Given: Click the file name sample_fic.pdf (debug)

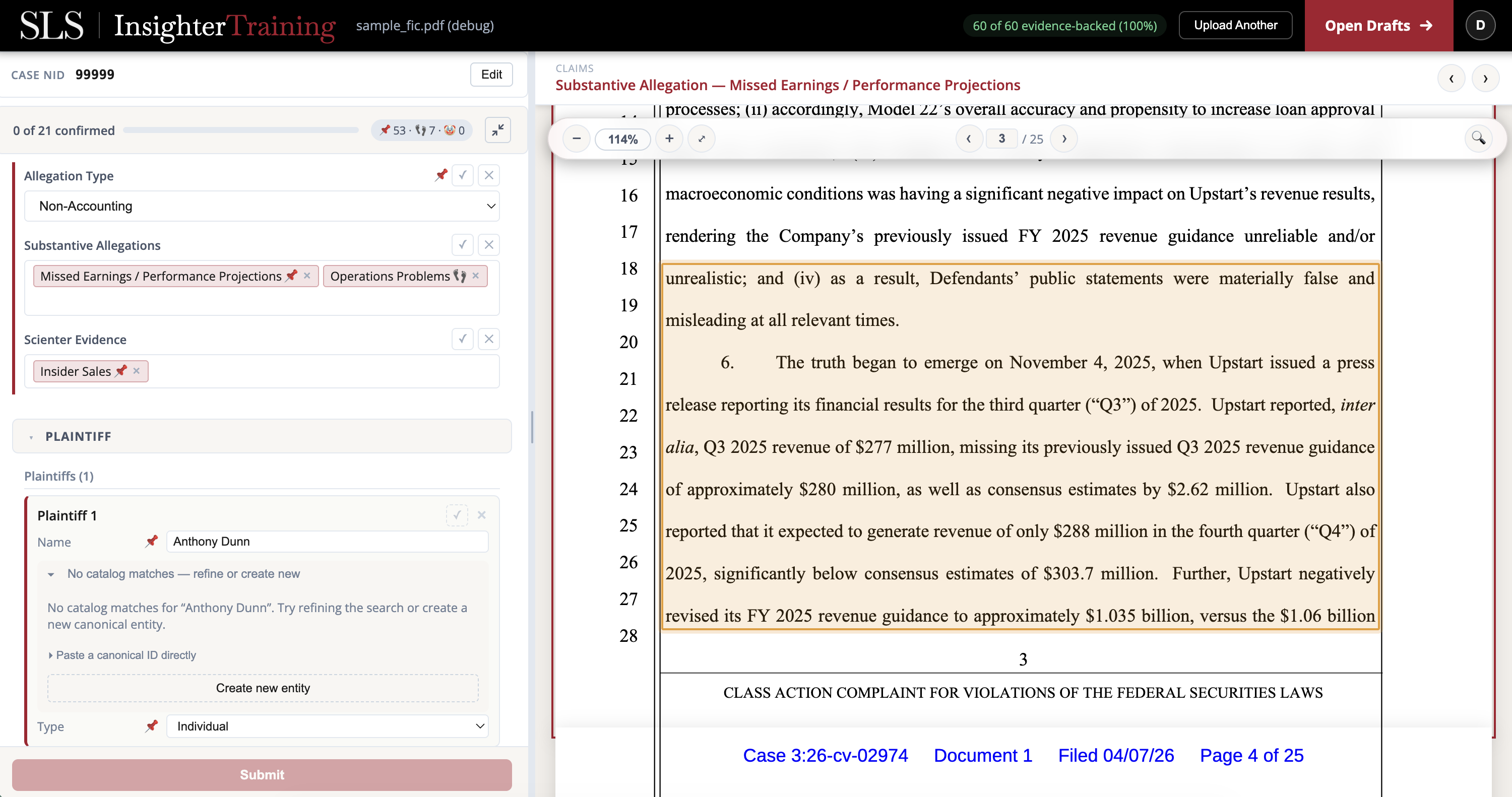Looking at the screenshot, I should (x=425, y=26).
